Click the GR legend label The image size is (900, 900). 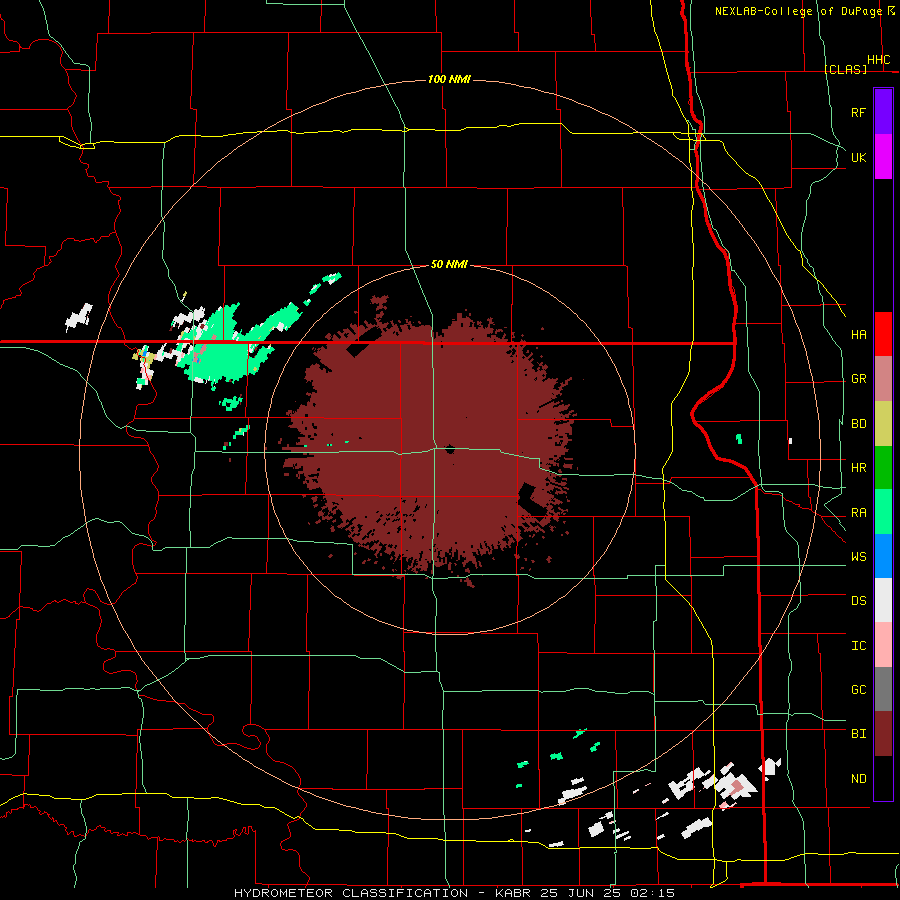tap(858, 379)
